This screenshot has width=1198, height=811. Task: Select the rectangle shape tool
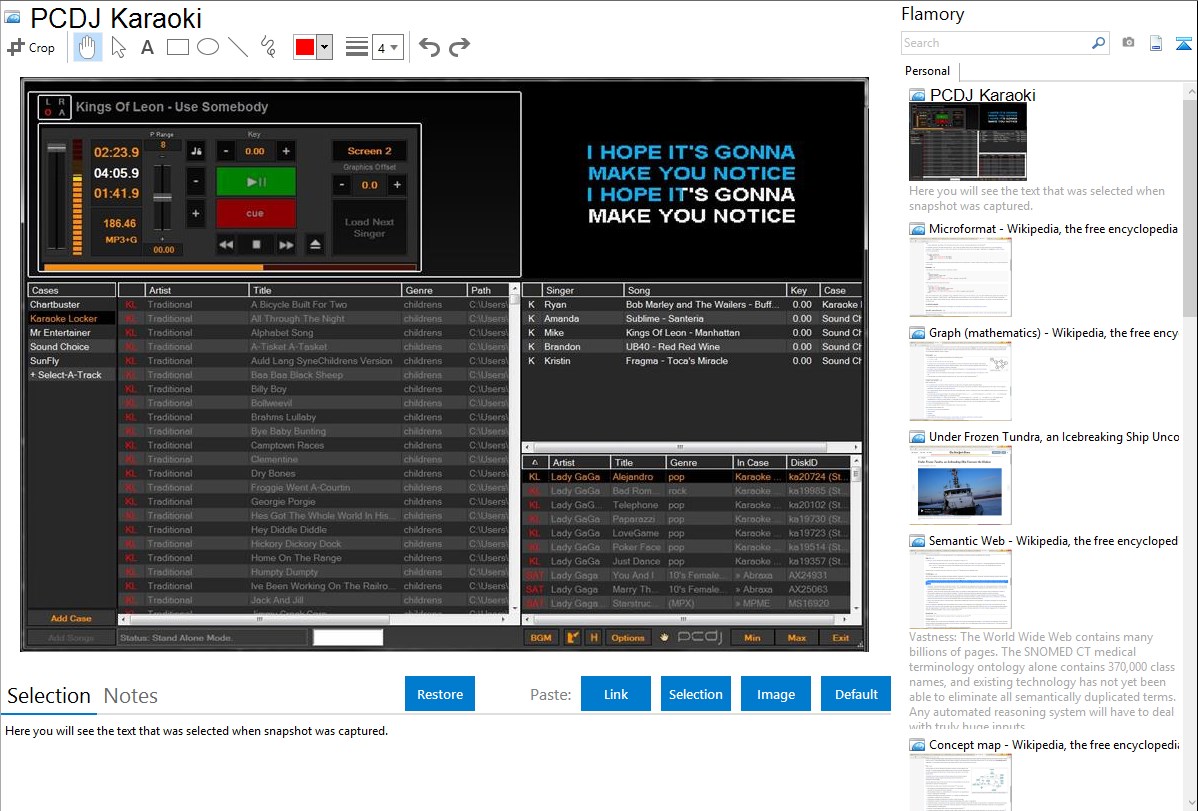coord(178,47)
